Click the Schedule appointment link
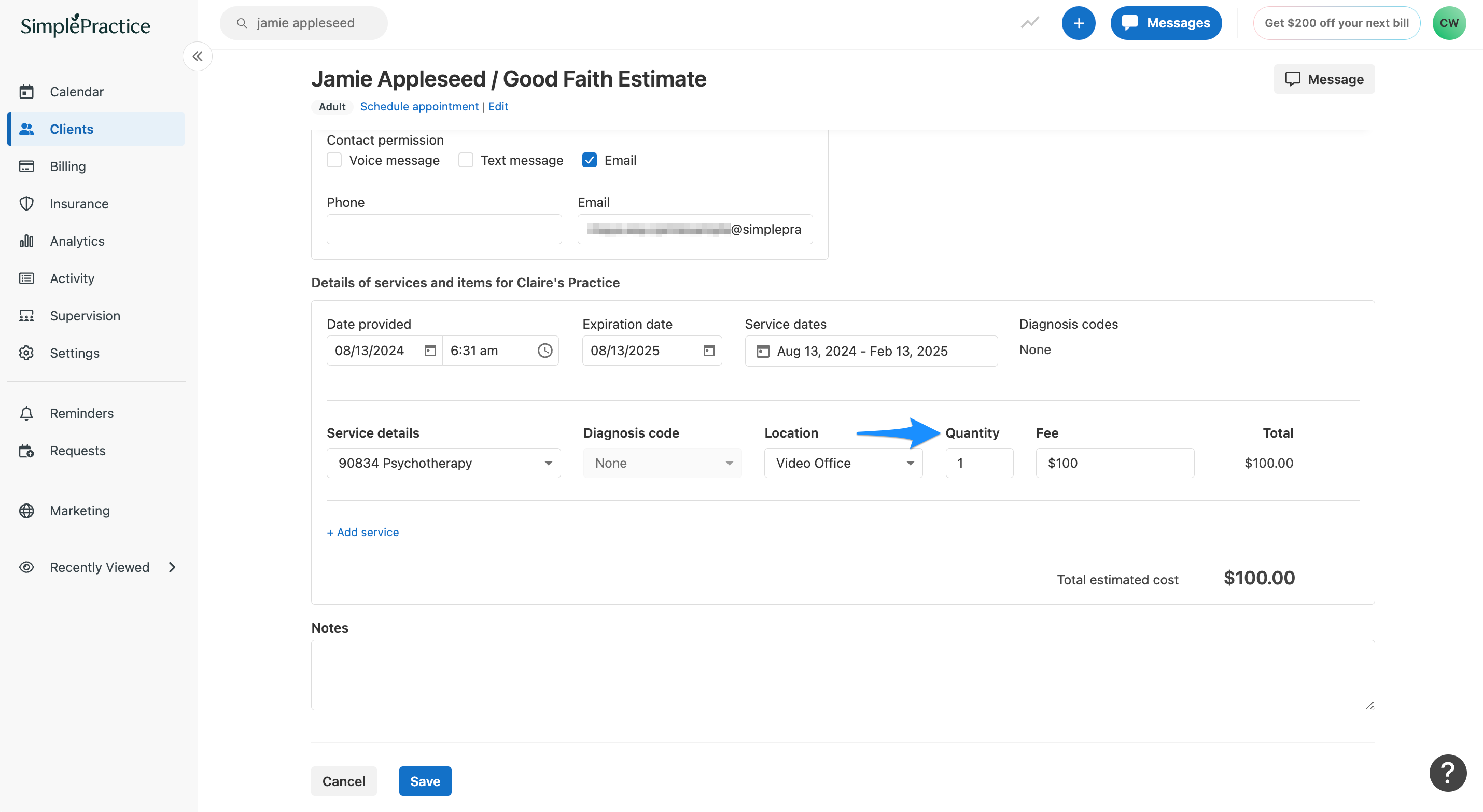 419,106
